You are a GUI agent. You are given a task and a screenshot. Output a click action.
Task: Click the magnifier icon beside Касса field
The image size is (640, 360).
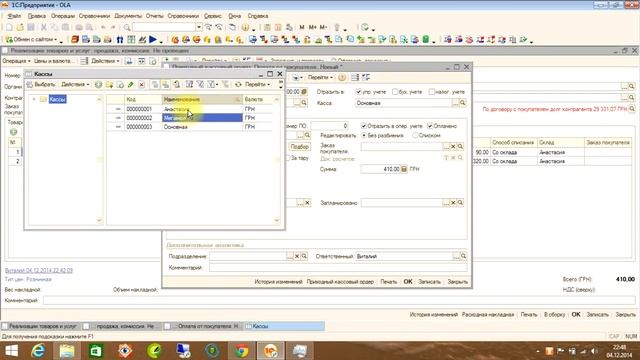coord(463,103)
